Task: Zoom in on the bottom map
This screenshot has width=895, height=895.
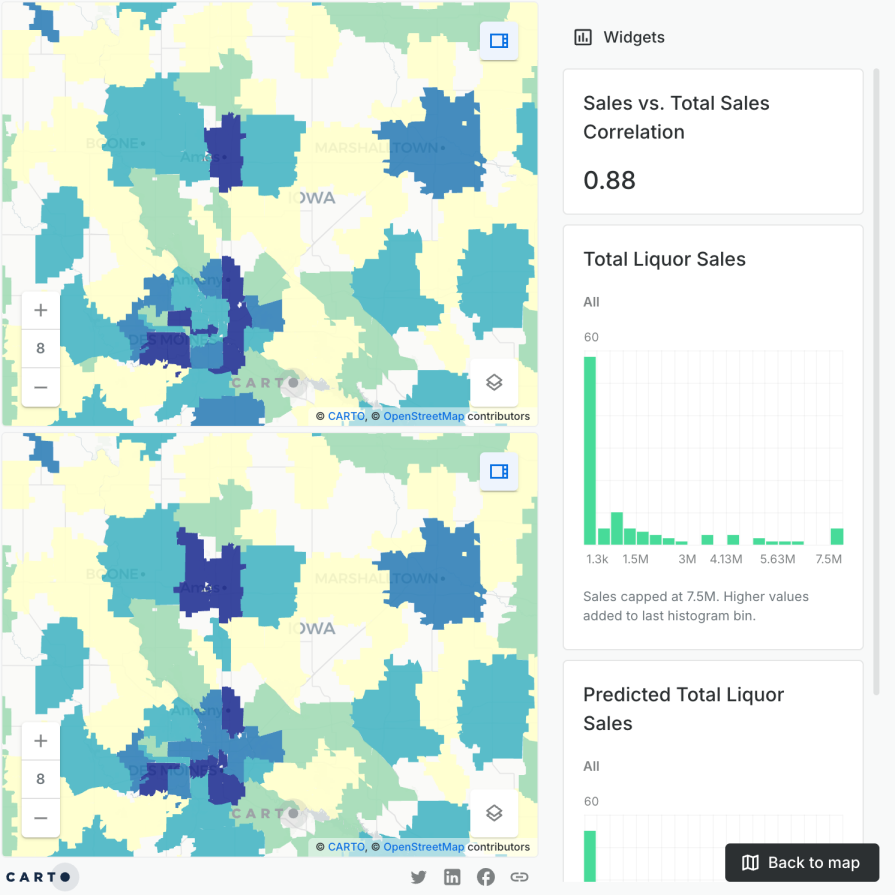Action: pos(41,741)
